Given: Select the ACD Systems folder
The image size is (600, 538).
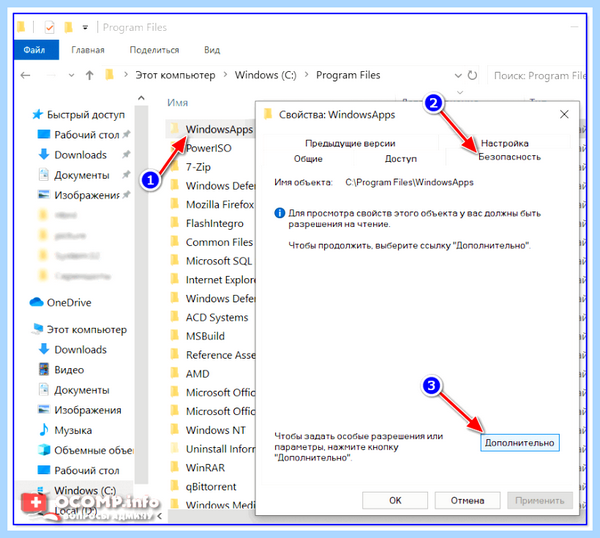Looking at the screenshot, I should pyautogui.click(x=209, y=317).
